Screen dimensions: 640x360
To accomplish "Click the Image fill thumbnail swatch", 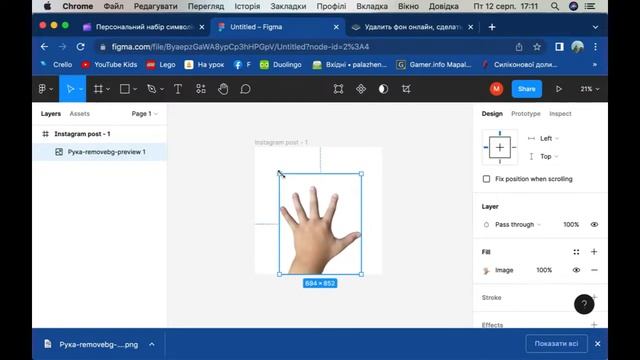I will [486, 270].
